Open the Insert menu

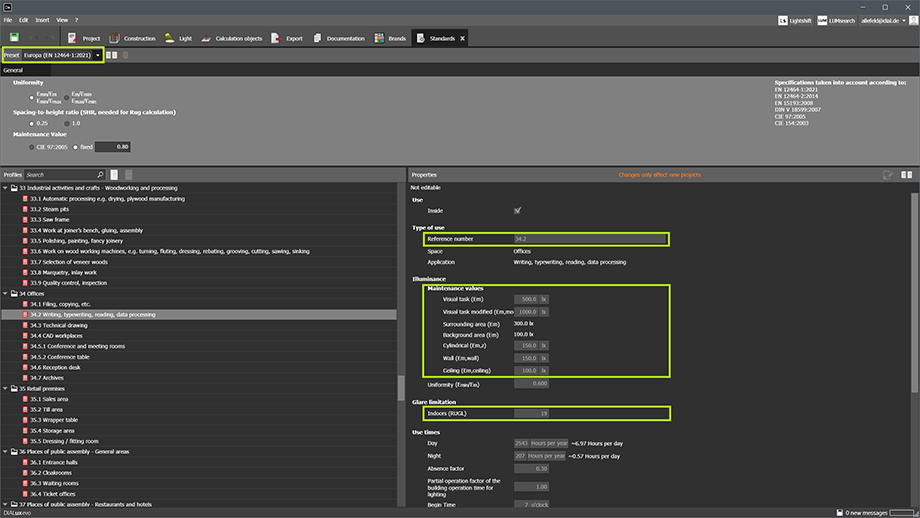[42, 20]
